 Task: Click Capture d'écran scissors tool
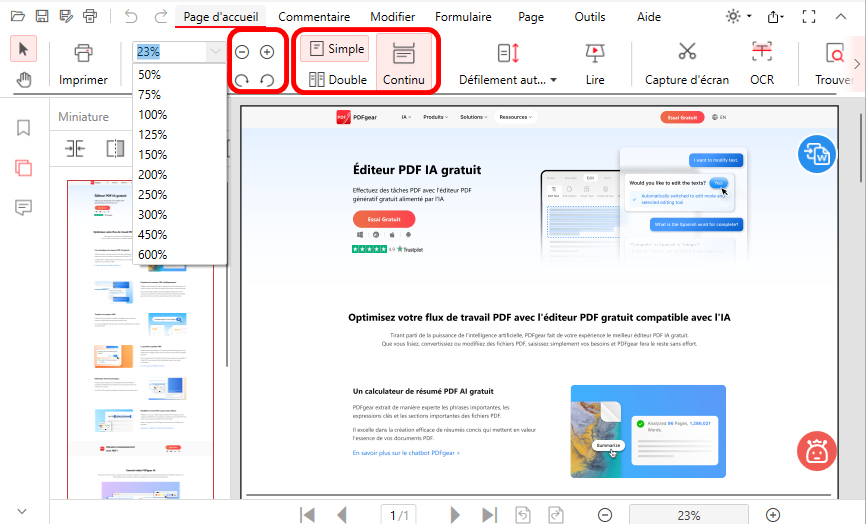(x=687, y=65)
